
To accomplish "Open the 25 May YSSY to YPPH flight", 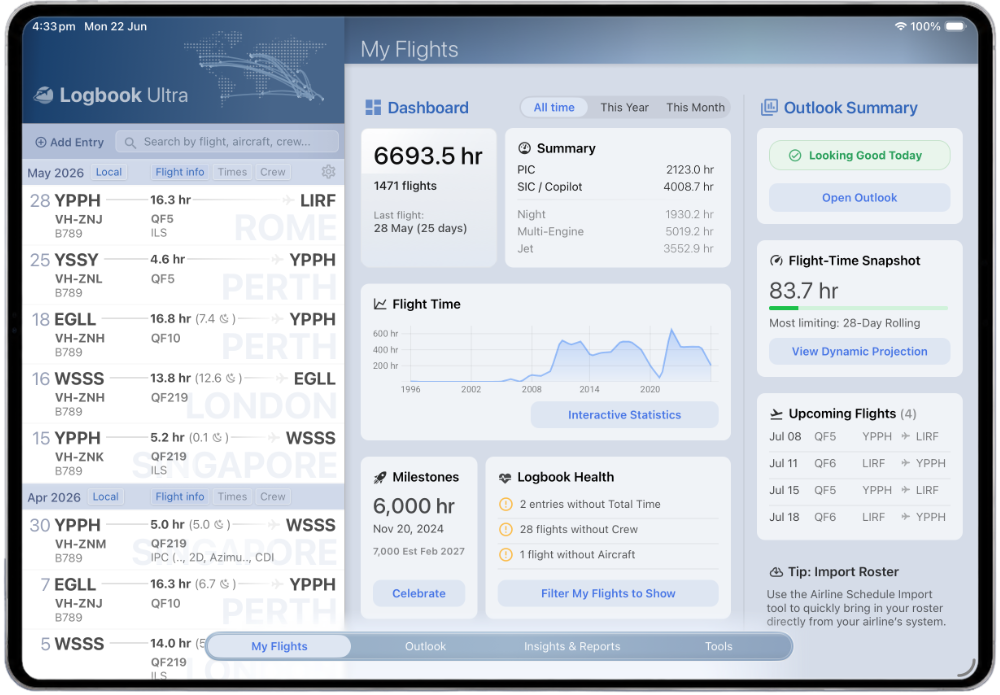I will pos(183,275).
